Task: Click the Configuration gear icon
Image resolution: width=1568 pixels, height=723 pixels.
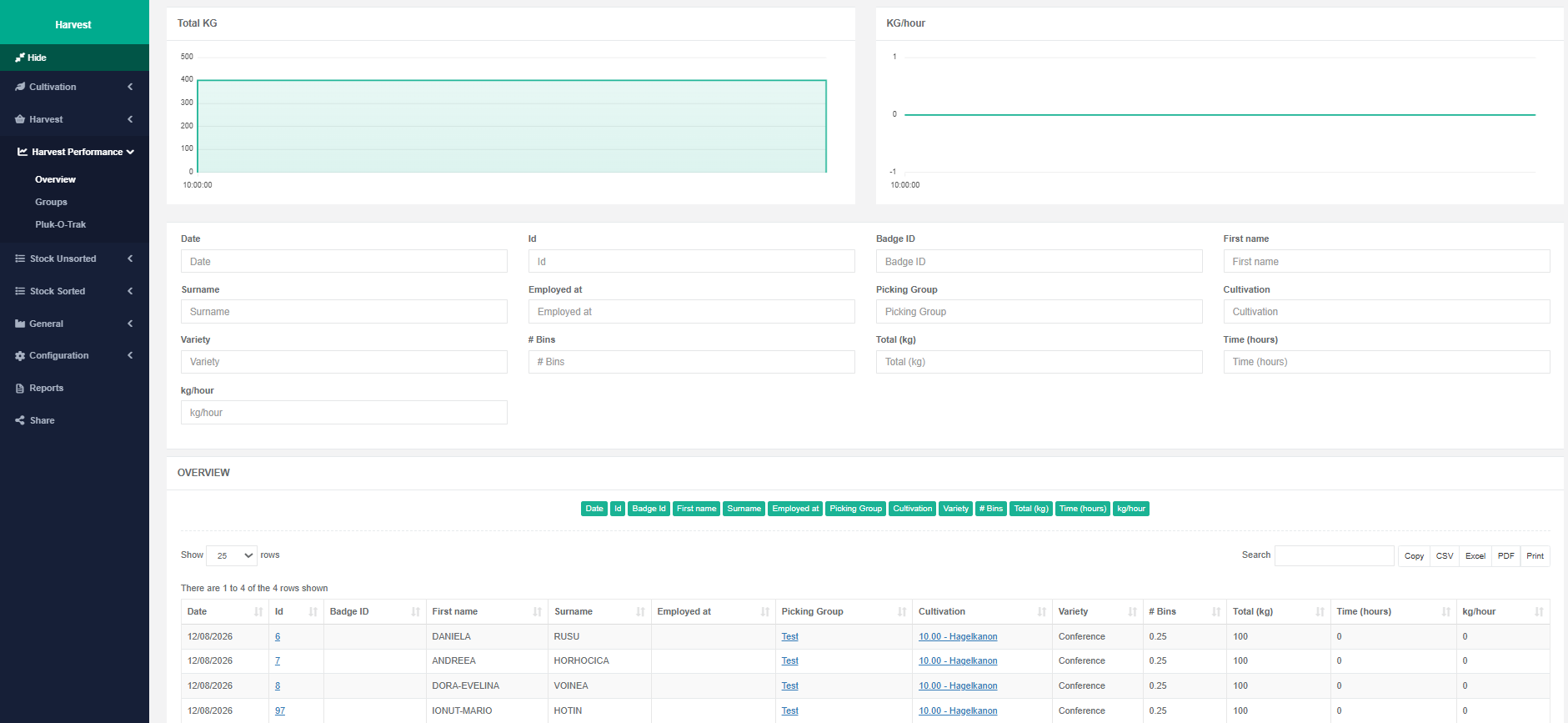Action: coord(20,355)
